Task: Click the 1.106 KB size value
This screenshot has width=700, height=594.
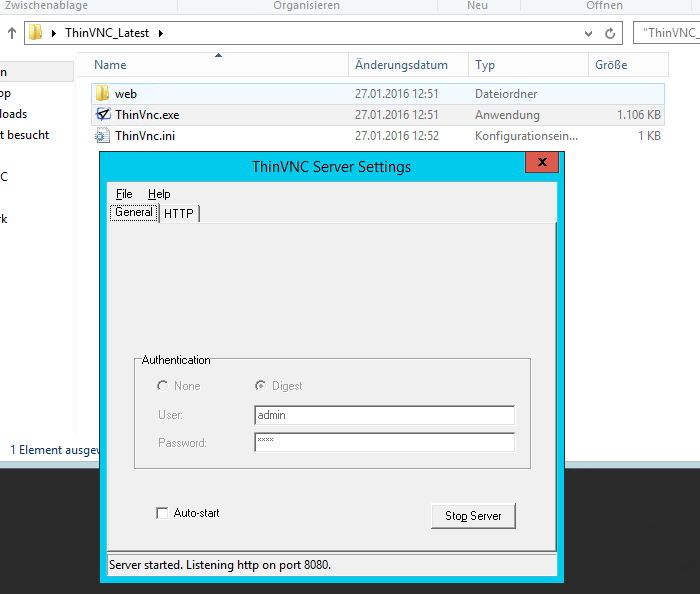Action: [x=639, y=115]
